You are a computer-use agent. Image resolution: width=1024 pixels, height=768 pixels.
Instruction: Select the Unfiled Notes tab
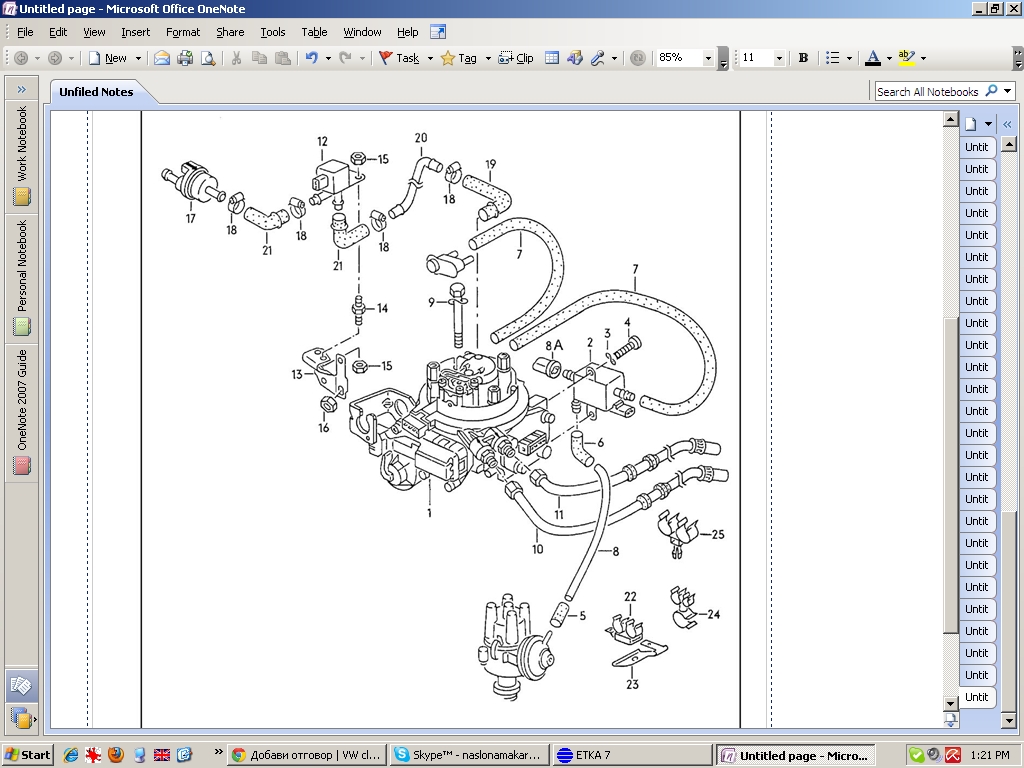point(96,92)
